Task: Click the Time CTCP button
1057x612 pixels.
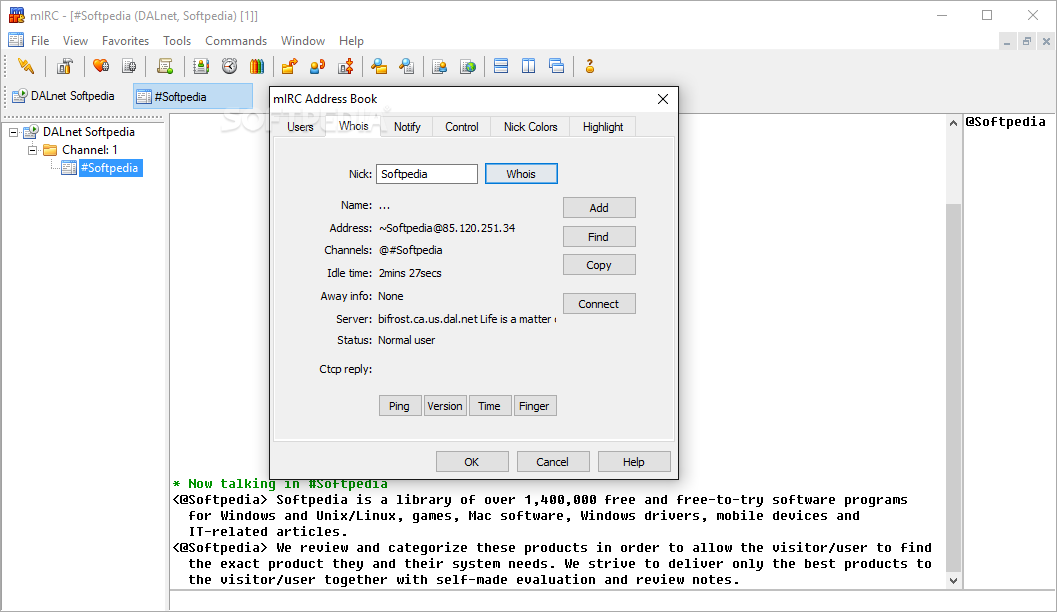Action: pos(489,406)
